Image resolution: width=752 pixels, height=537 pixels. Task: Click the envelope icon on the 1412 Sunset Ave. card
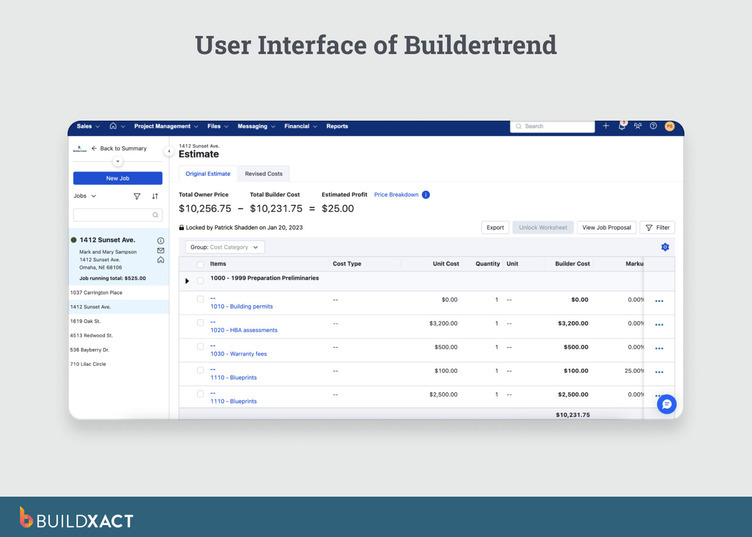click(161, 250)
